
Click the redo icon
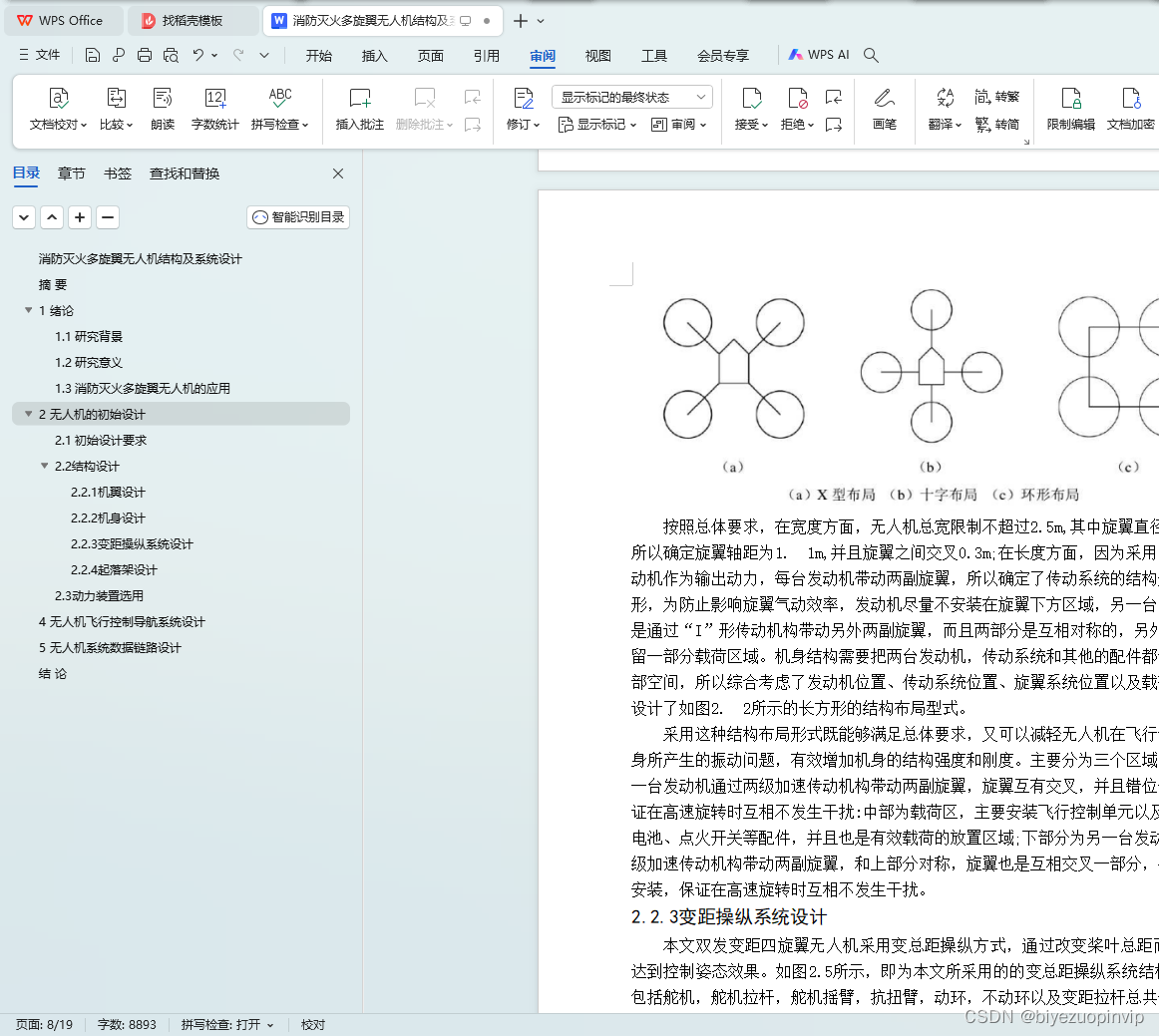tap(238, 55)
